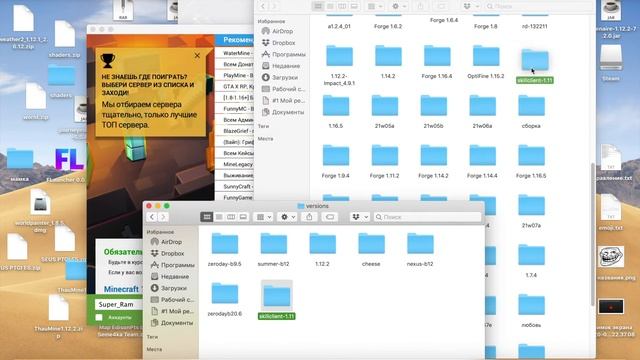Toggle the Аккаунты checkbox in launcher
Image resolution: width=640 pixels, height=360 pixels.
click(x=99, y=317)
